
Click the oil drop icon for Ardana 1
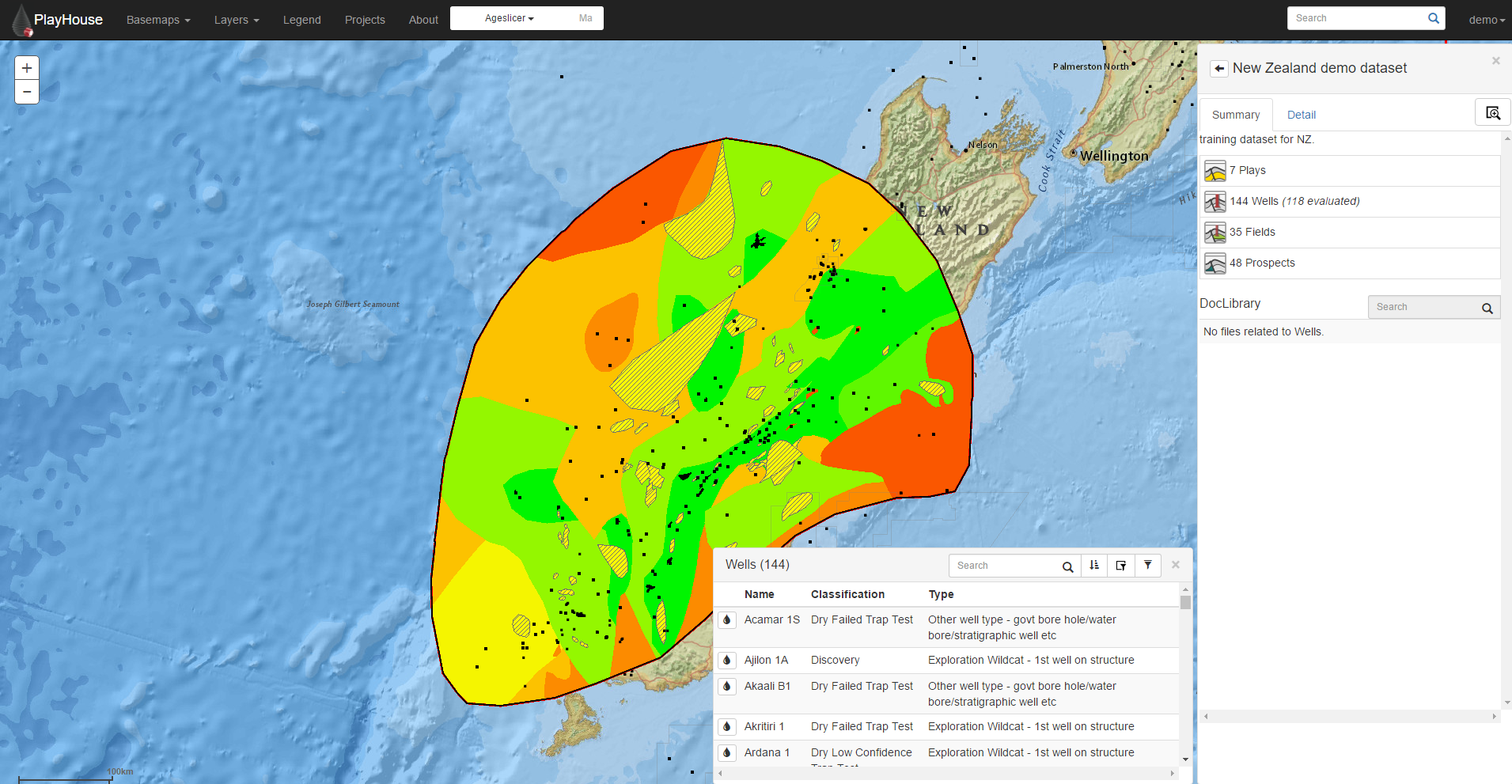[x=727, y=752]
